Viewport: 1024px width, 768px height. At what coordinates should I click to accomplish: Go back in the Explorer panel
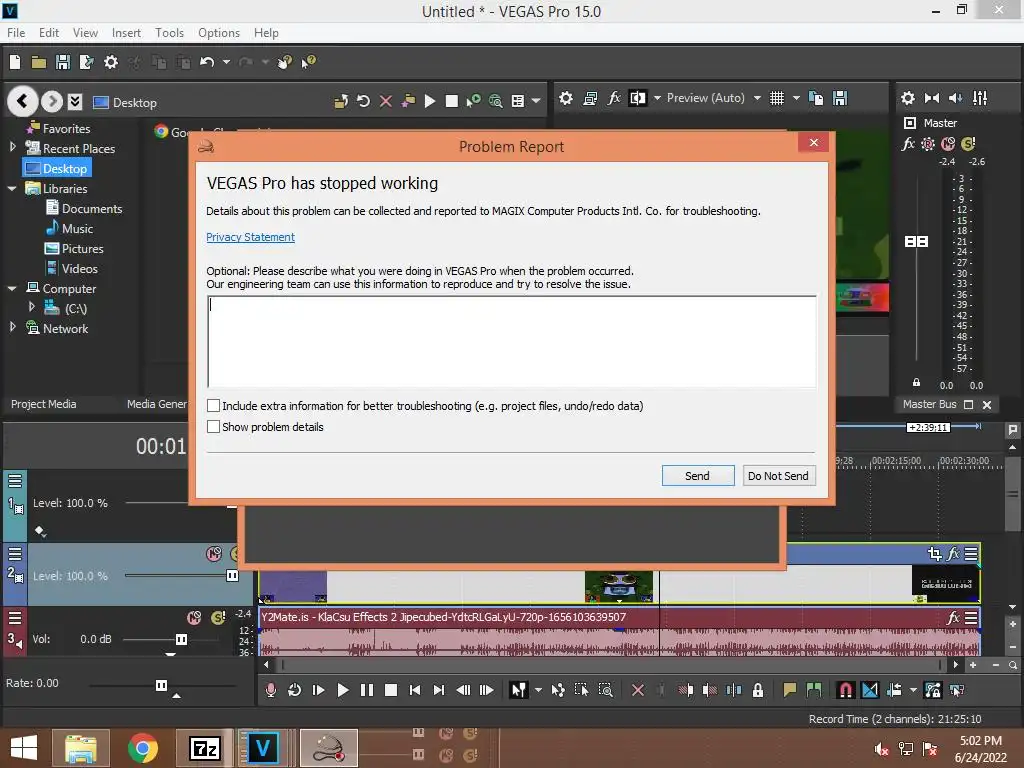(x=22, y=101)
